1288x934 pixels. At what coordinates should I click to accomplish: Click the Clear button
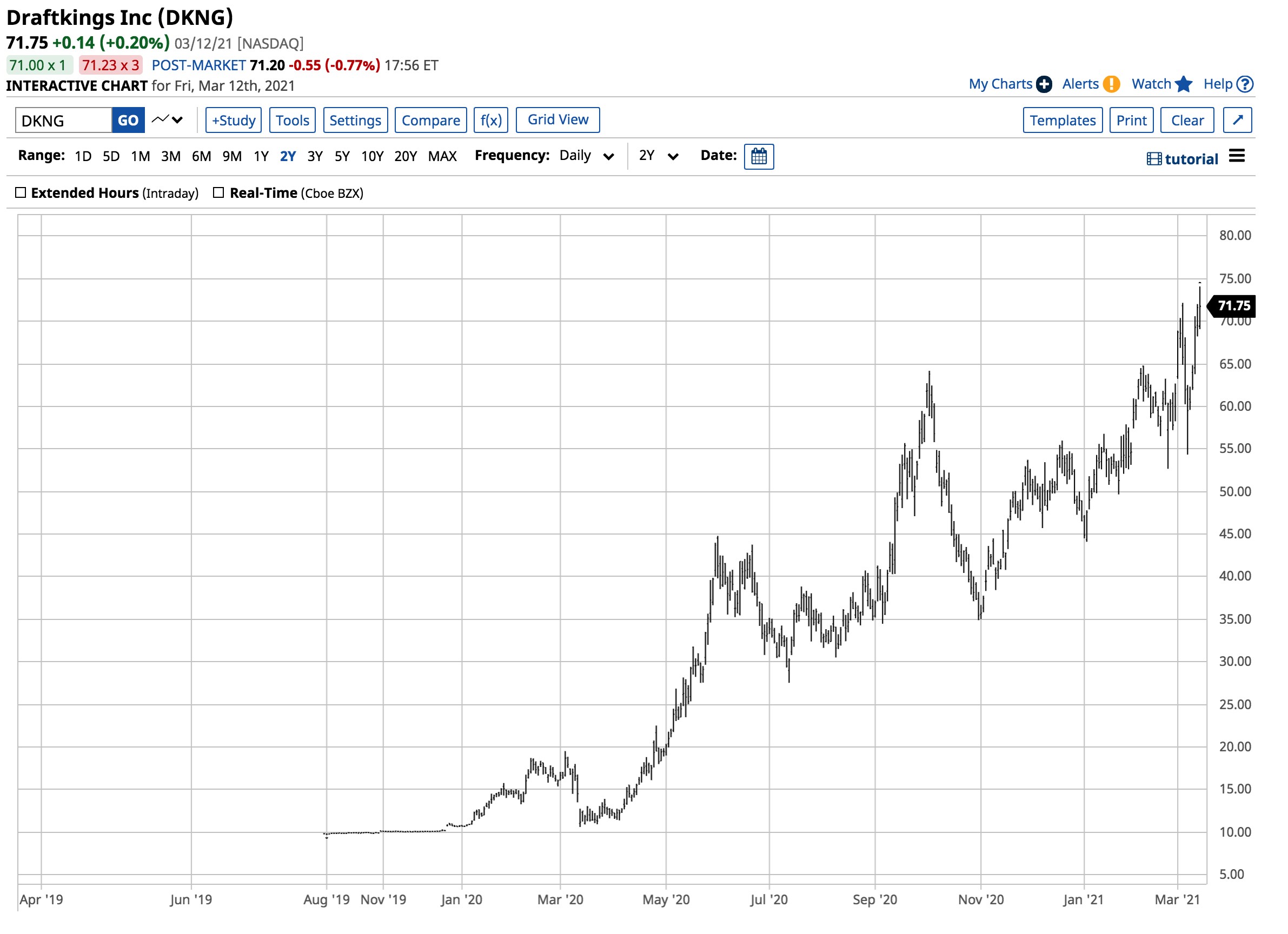[1187, 121]
